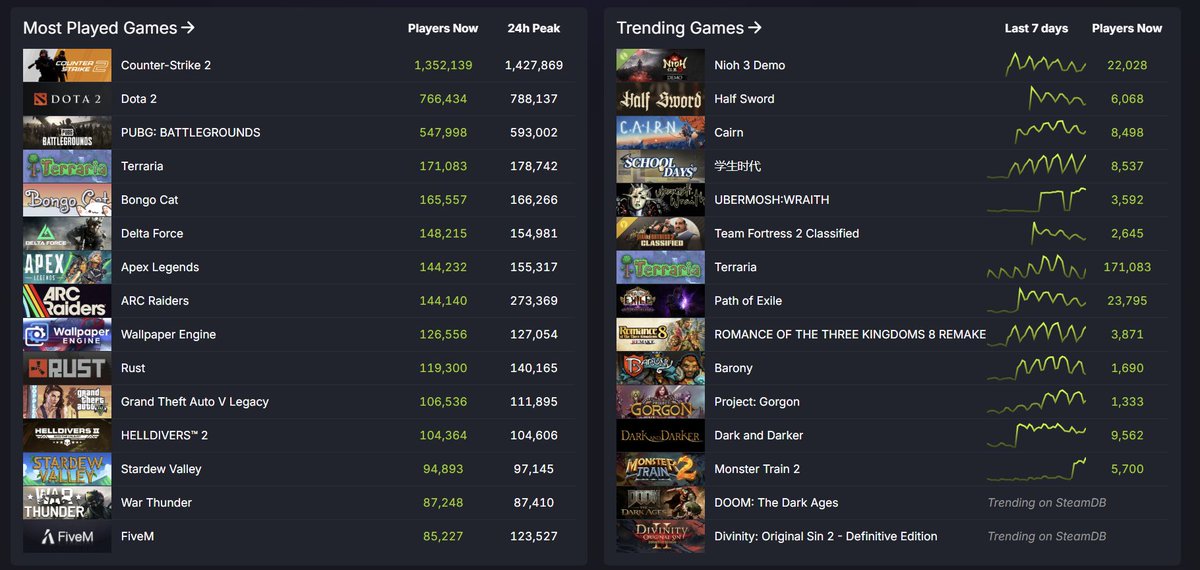1200x570 pixels.
Task: Click the Dota 2 logo thumbnail
Action: [67, 99]
